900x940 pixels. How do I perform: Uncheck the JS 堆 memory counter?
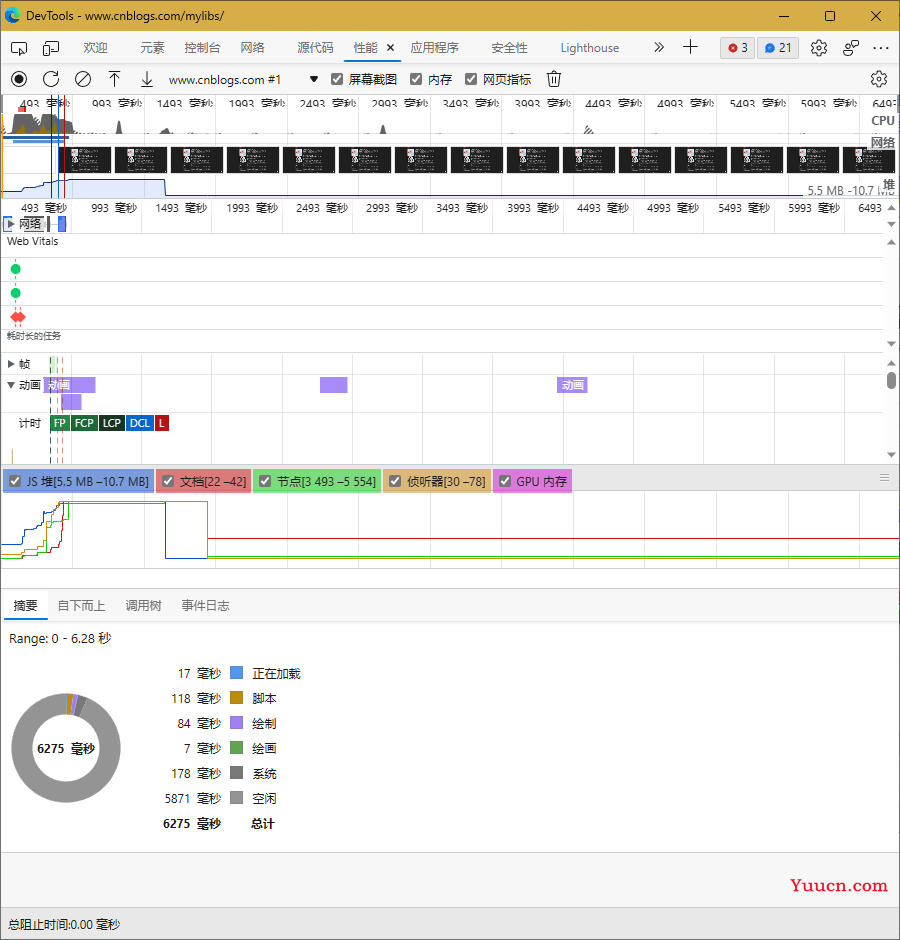16,481
